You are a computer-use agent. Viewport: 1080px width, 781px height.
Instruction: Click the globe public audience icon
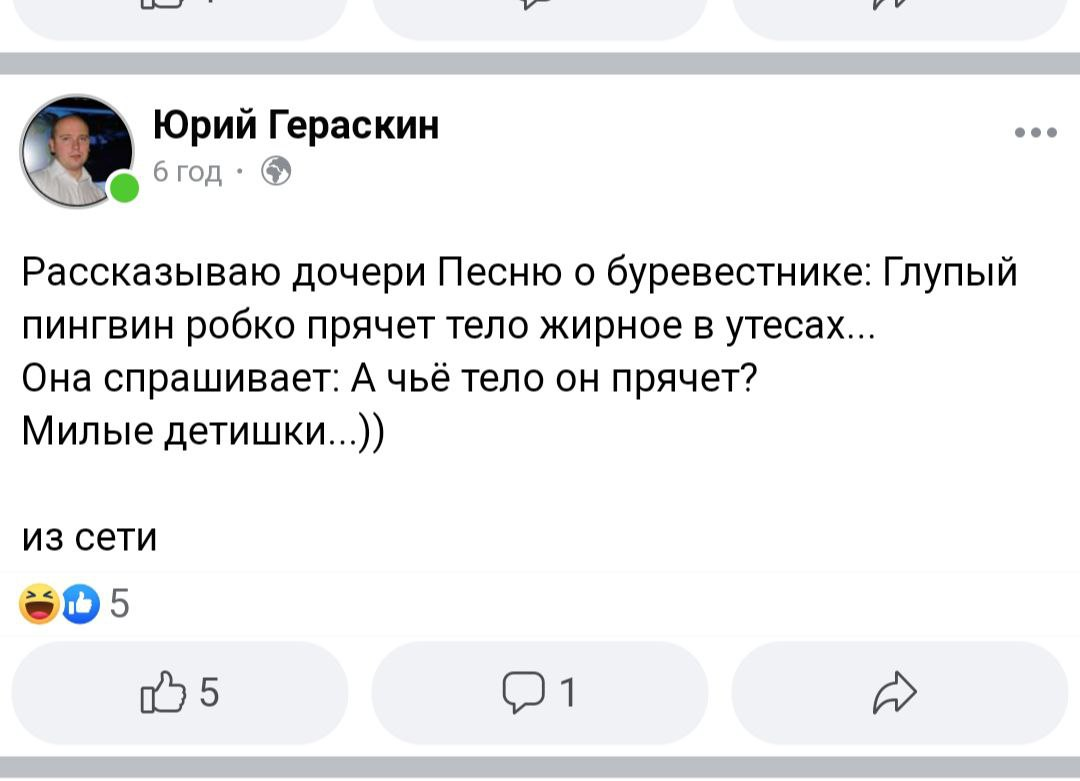pos(276,171)
